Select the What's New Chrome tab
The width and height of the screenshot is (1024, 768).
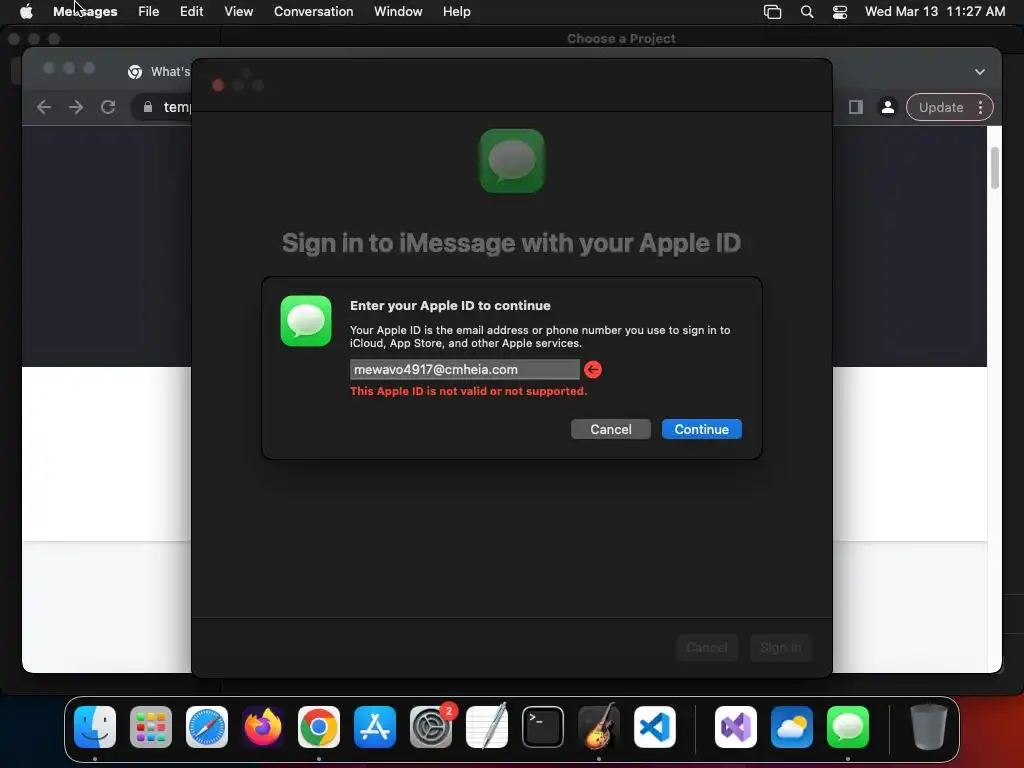159,72
